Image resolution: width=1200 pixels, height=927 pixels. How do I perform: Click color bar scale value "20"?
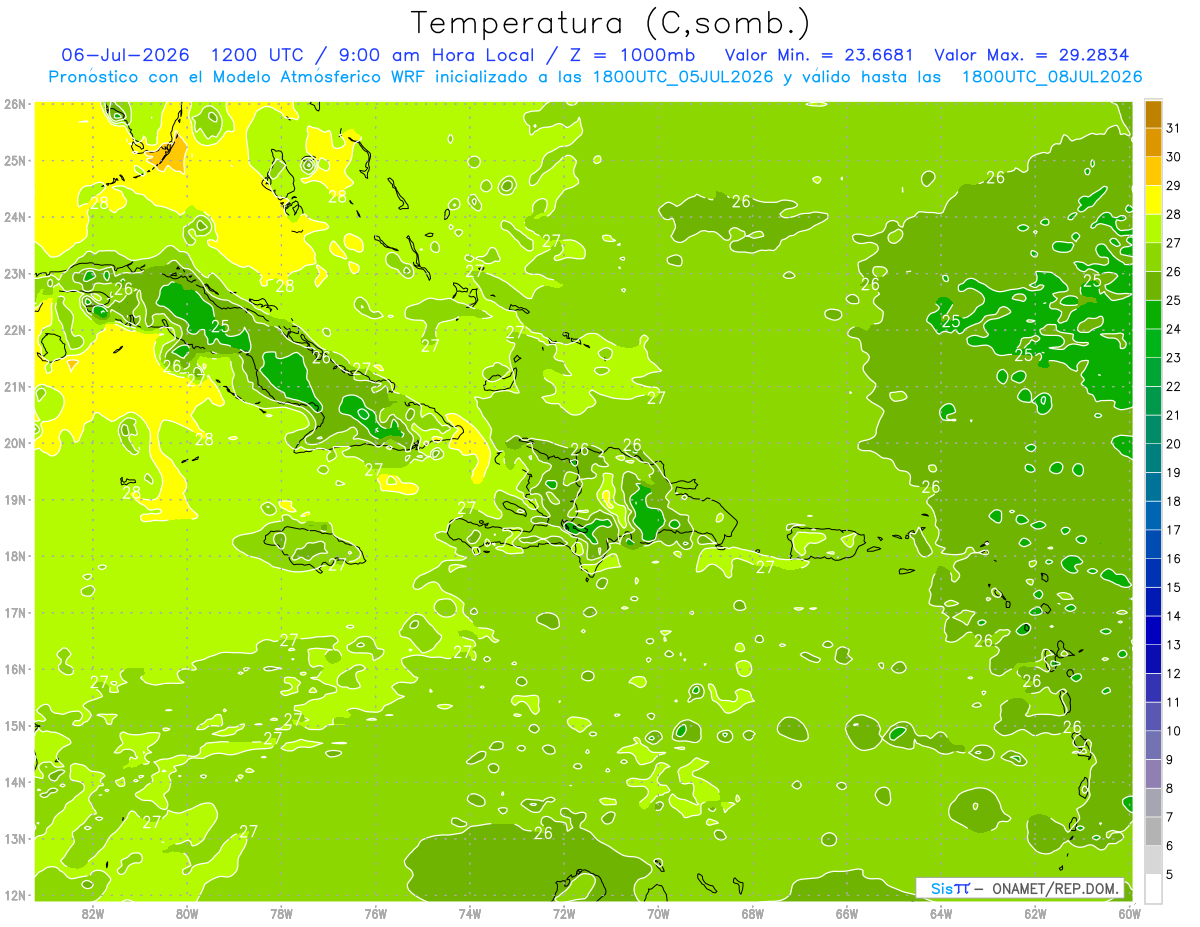coord(1174,444)
